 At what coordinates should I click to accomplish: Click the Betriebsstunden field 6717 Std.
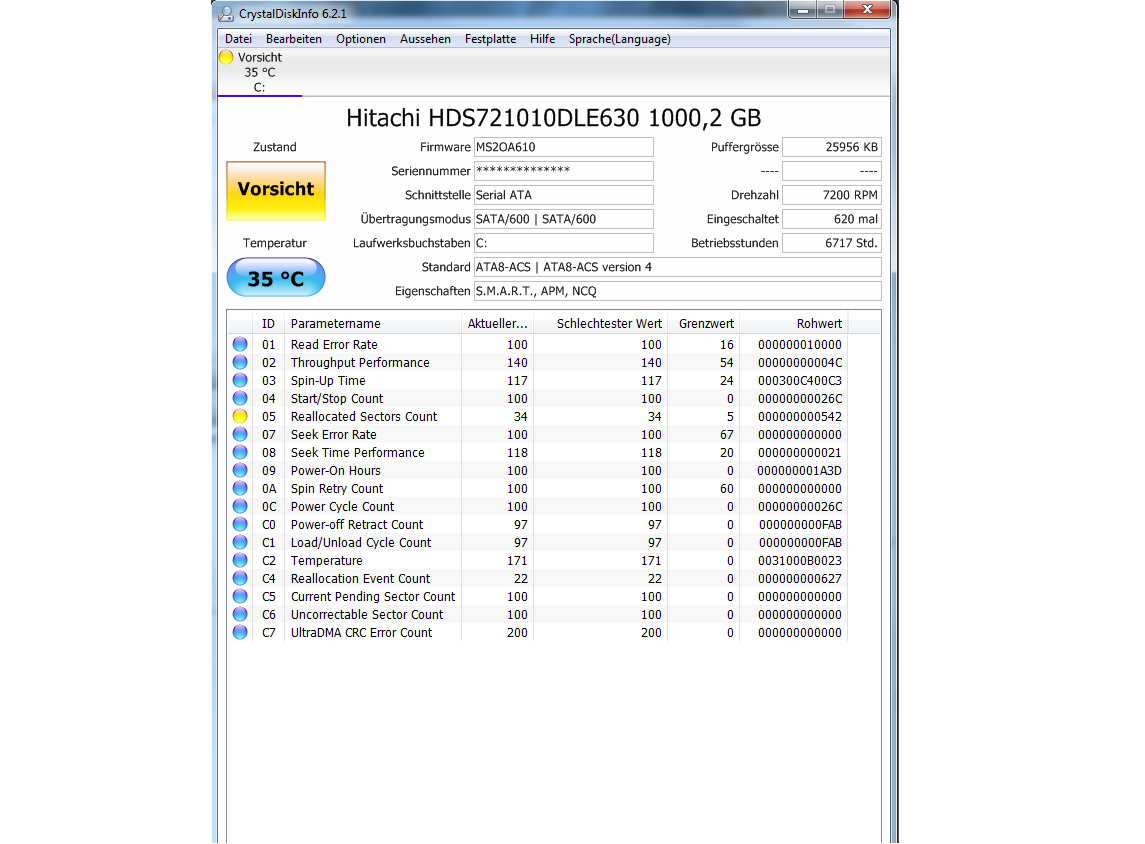(832, 243)
